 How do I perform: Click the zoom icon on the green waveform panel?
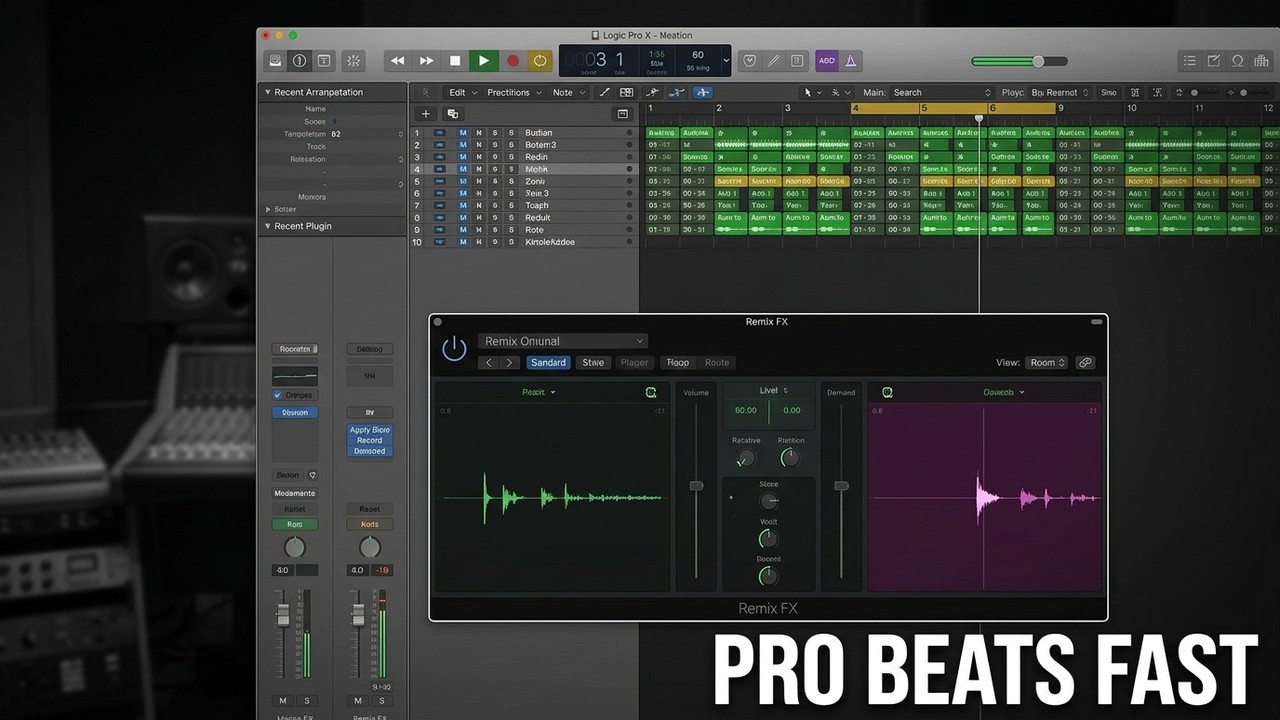(651, 393)
